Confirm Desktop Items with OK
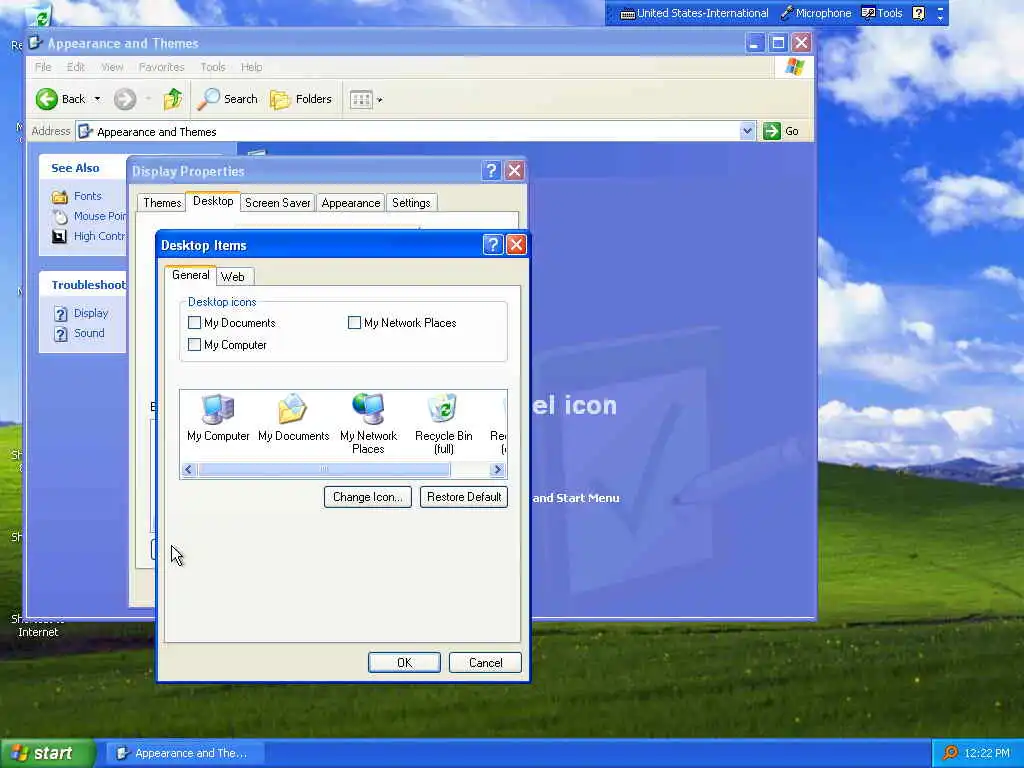Viewport: 1024px width, 768px height. tap(404, 662)
